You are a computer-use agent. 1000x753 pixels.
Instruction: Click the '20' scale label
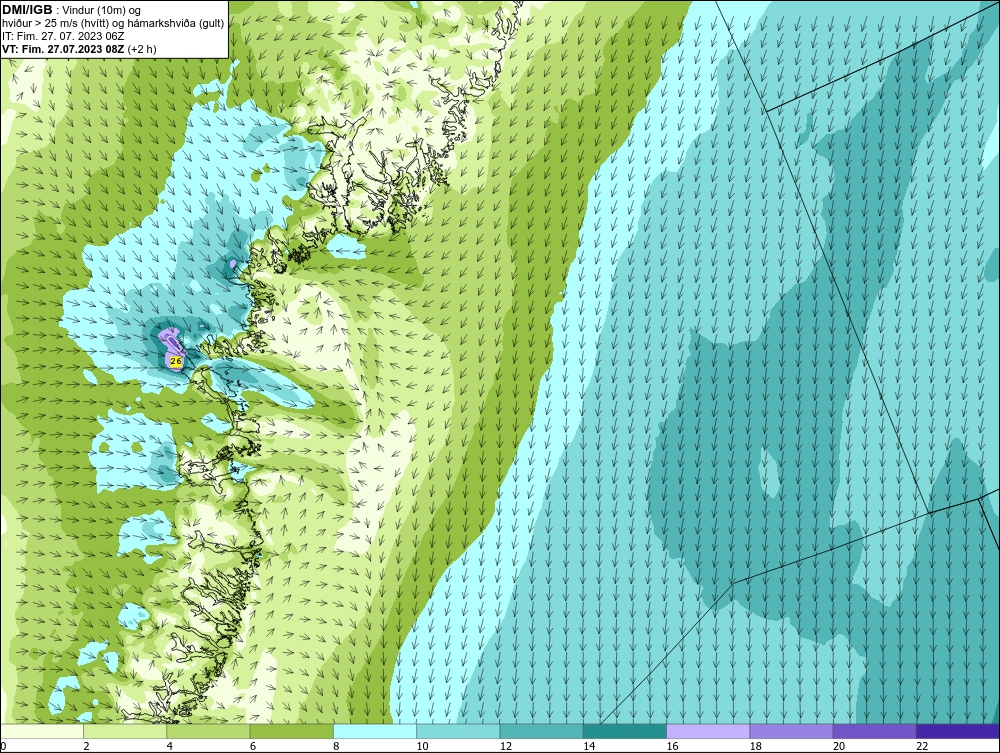(x=839, y=747)
